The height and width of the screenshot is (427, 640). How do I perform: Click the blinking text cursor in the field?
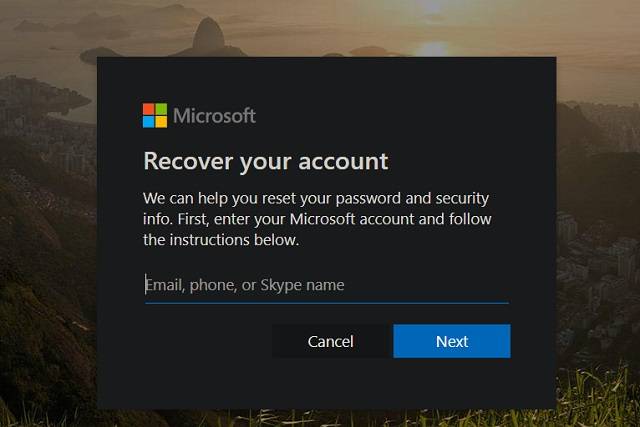[146, 285]
